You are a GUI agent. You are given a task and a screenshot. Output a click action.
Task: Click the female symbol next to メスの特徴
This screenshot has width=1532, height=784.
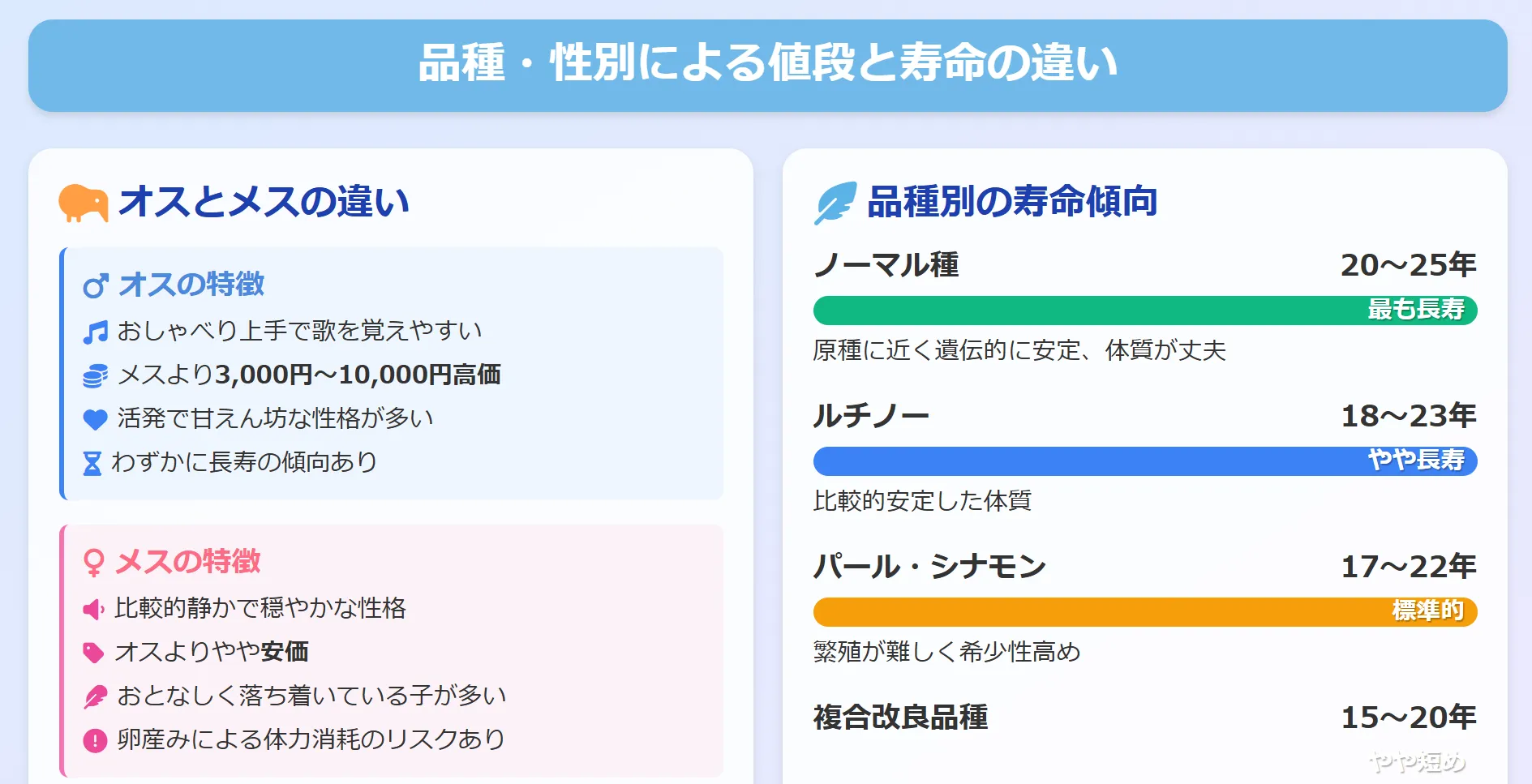(x=93, y=563)
